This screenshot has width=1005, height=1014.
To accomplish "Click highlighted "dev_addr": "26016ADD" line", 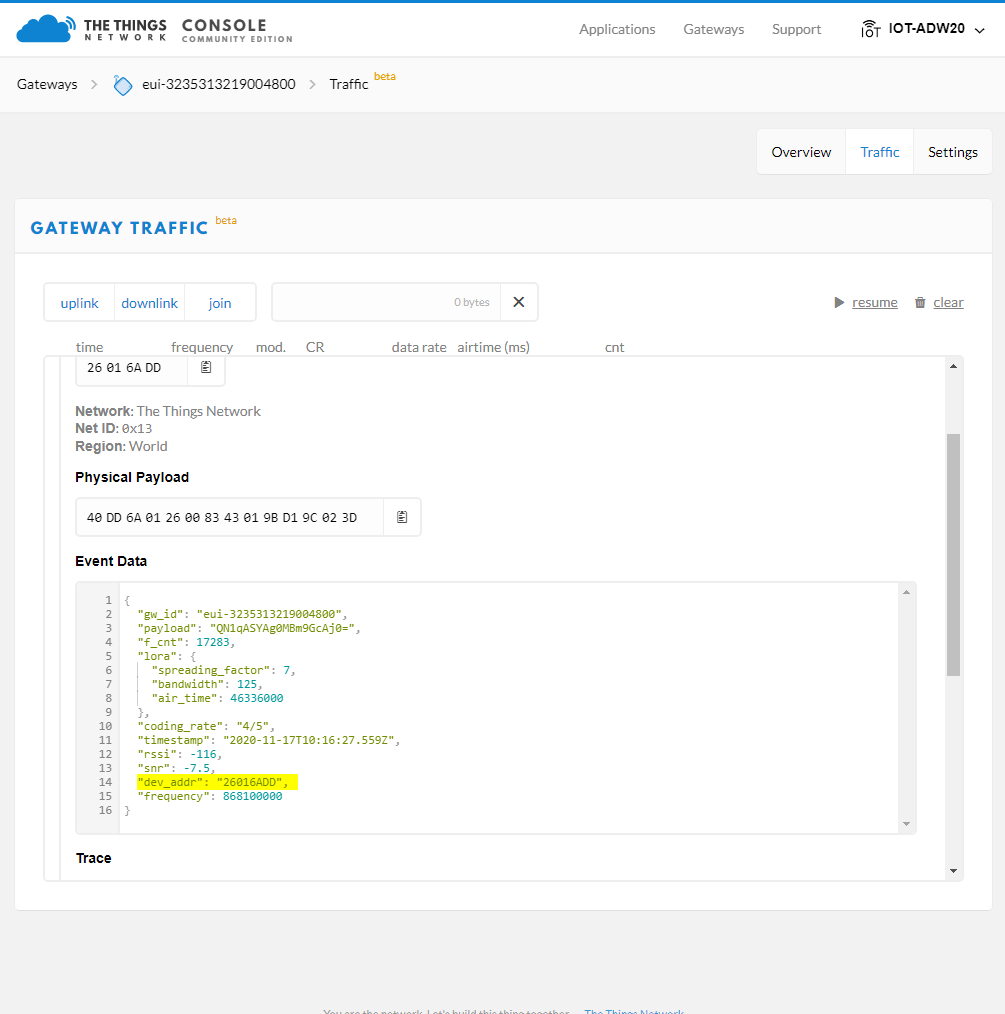I will (217, 782).
